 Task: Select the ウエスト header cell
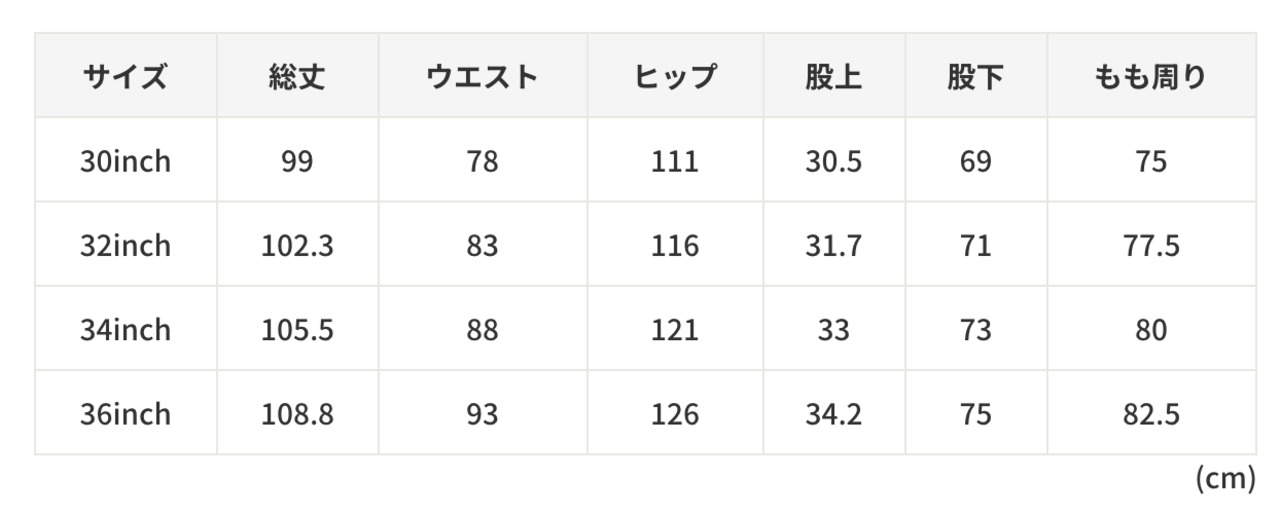(x=482, y=77)
